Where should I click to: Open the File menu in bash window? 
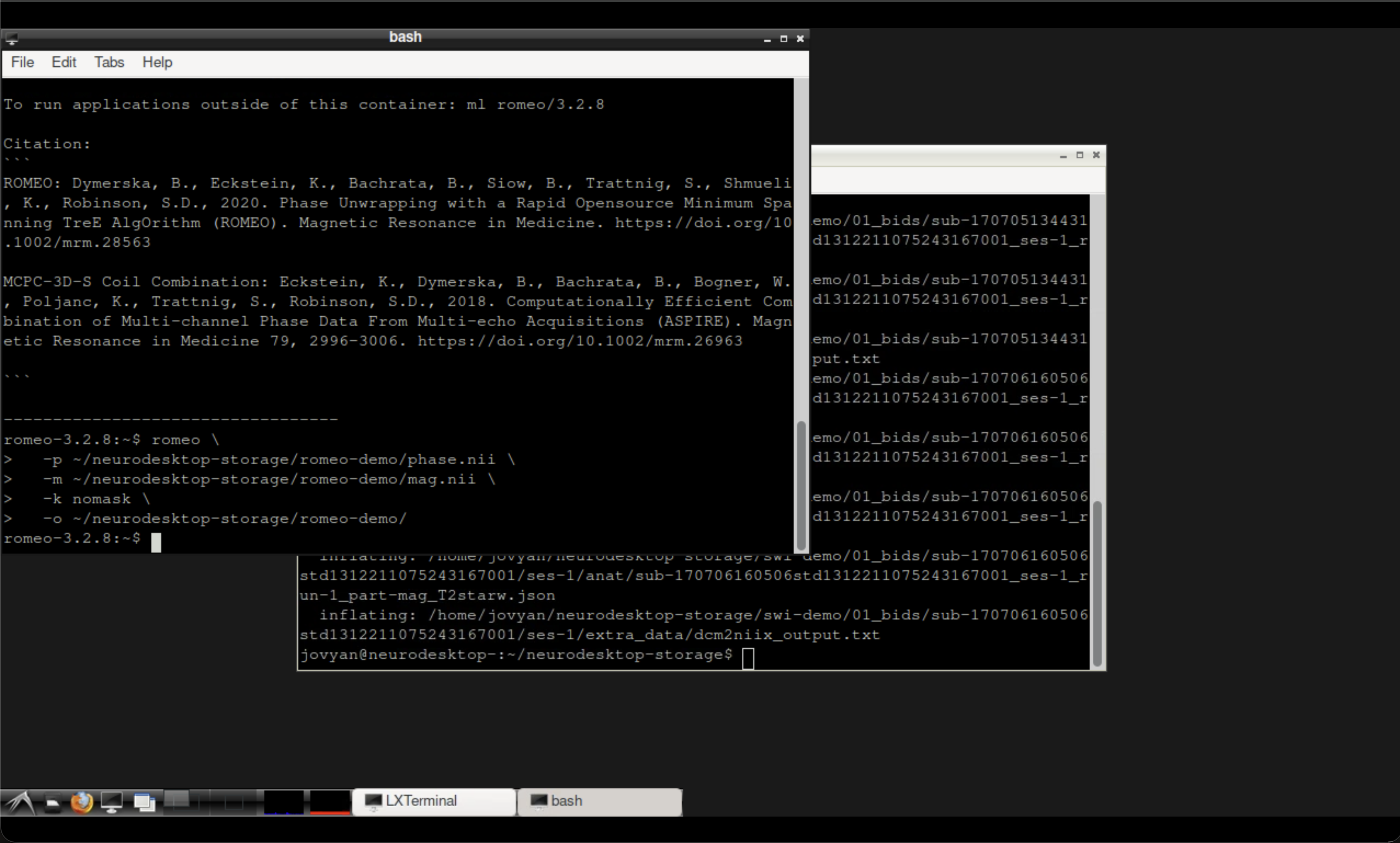pos(23,63)
